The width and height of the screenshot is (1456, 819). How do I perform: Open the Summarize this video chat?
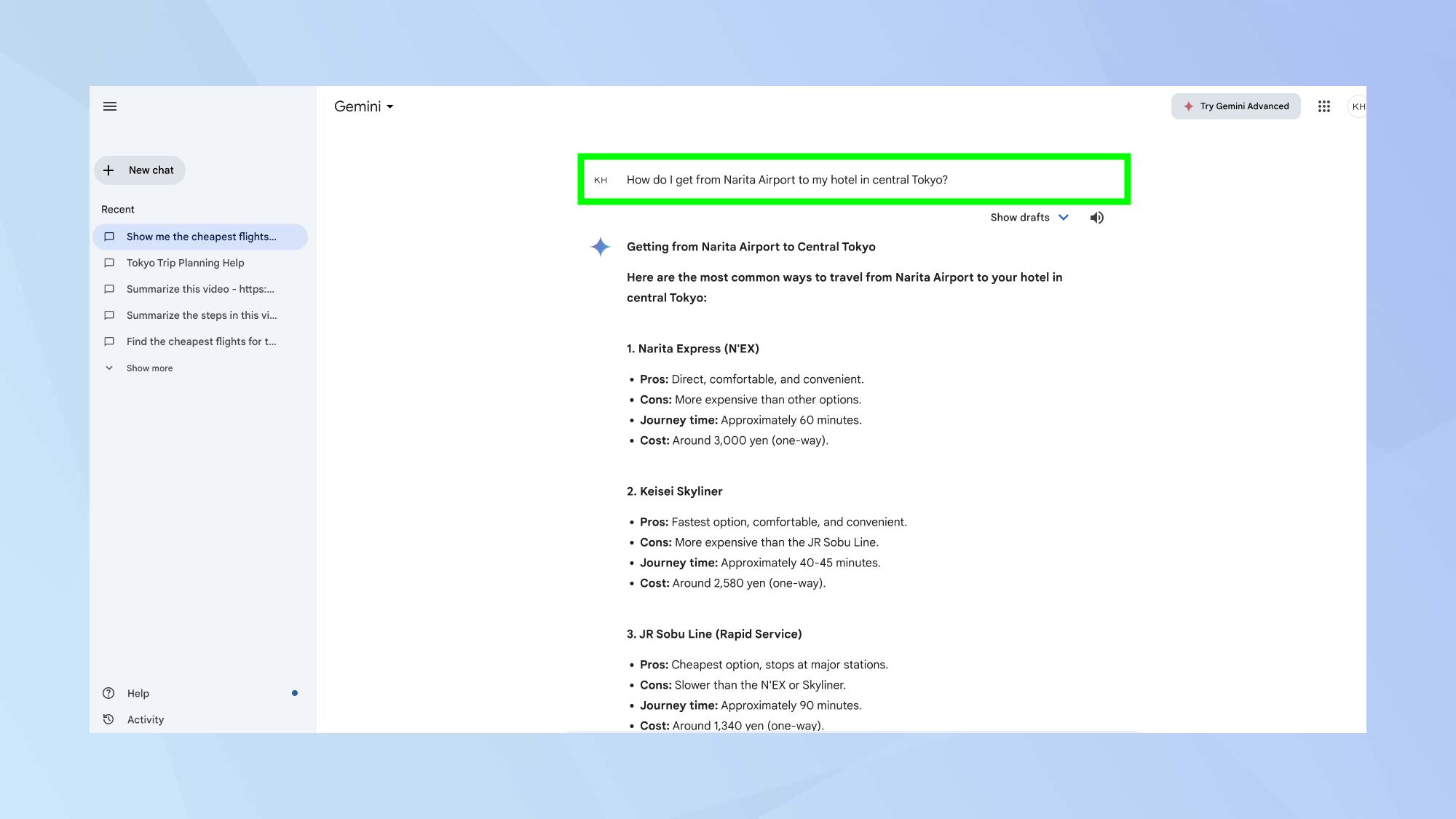[200, 288]
